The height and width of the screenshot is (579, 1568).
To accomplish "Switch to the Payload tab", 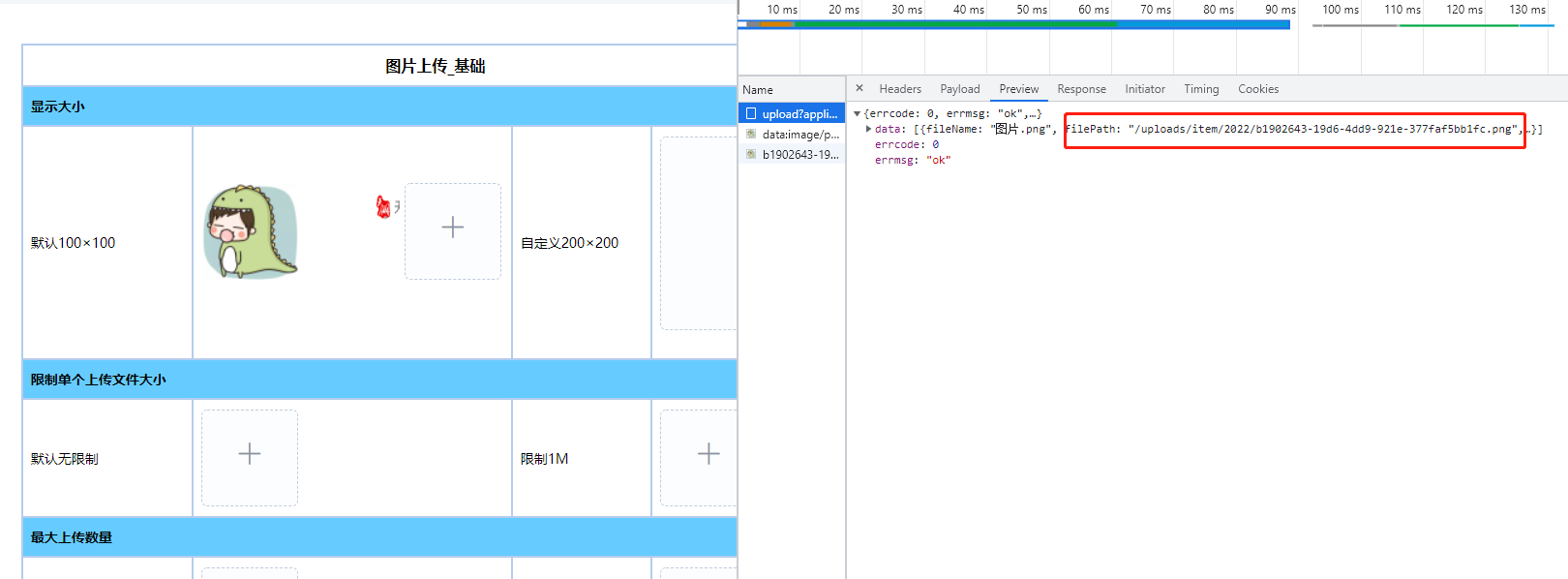I will (x=960, y=89).
